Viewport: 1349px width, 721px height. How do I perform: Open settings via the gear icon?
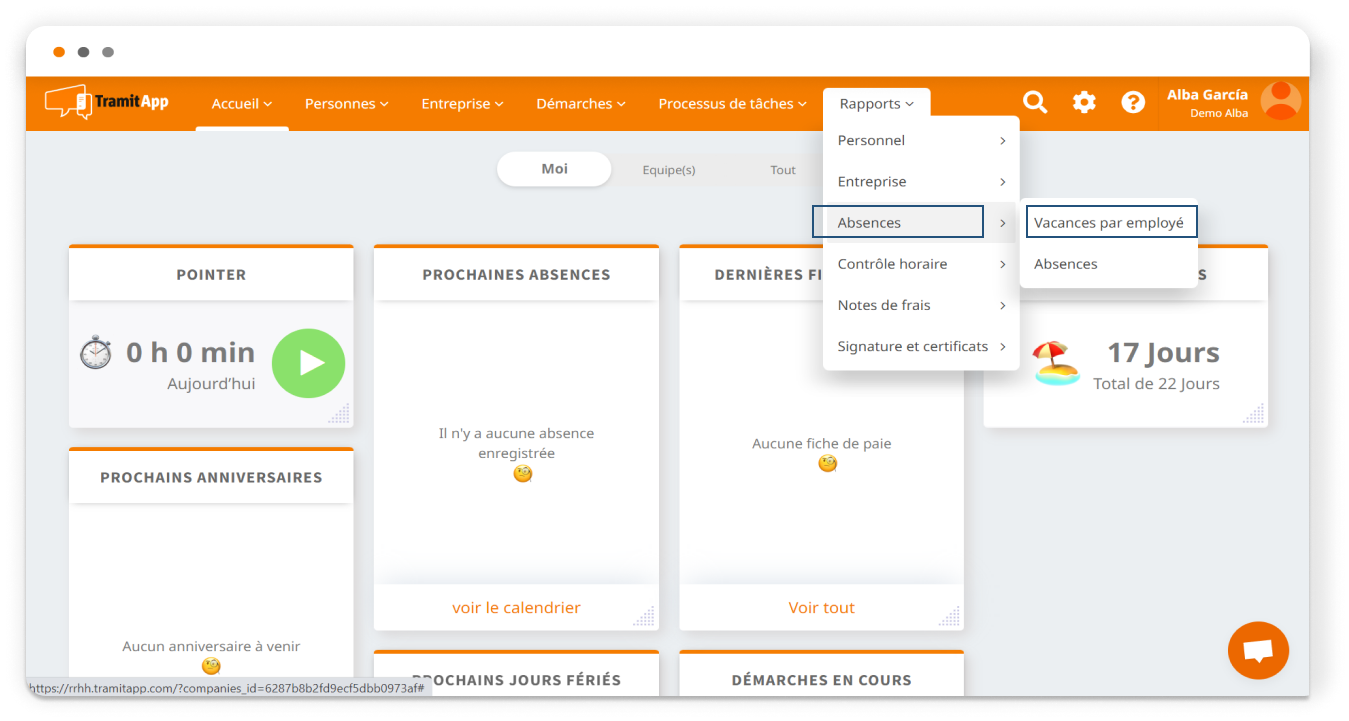tap(1084, 102)
